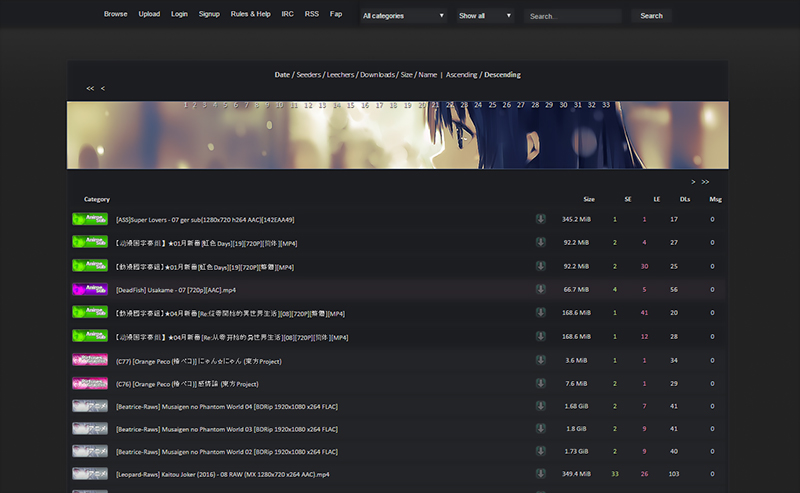
Task: Go to page 30
Action: coord(563,105)
